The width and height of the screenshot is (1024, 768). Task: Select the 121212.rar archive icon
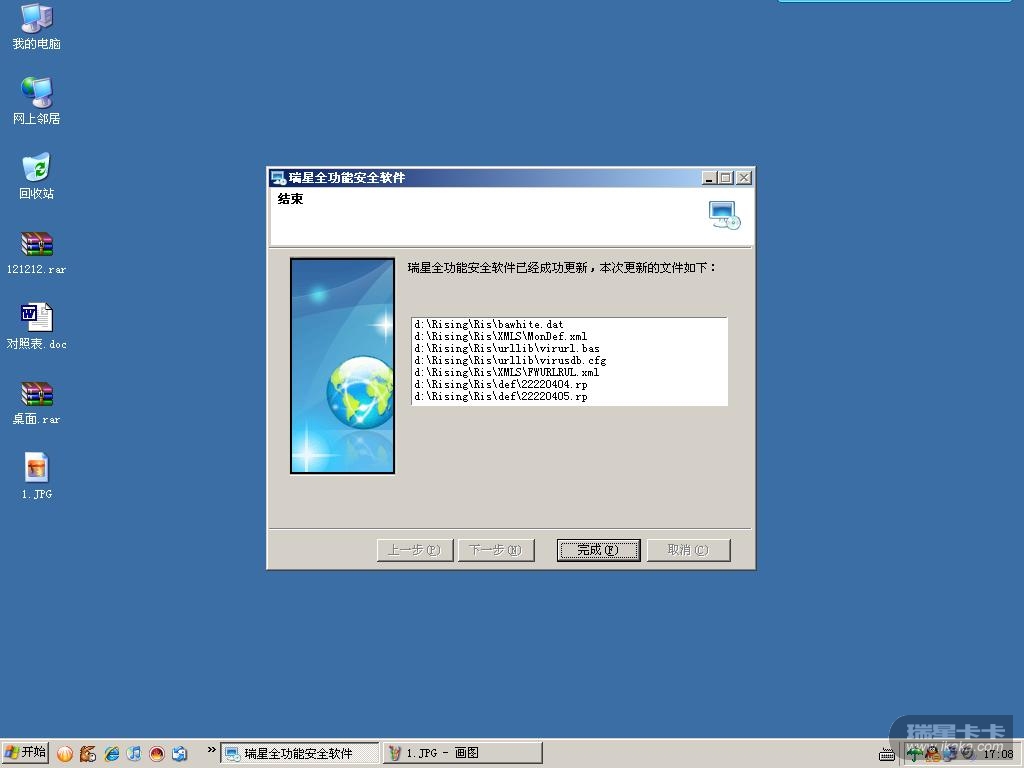click(37, 253)
